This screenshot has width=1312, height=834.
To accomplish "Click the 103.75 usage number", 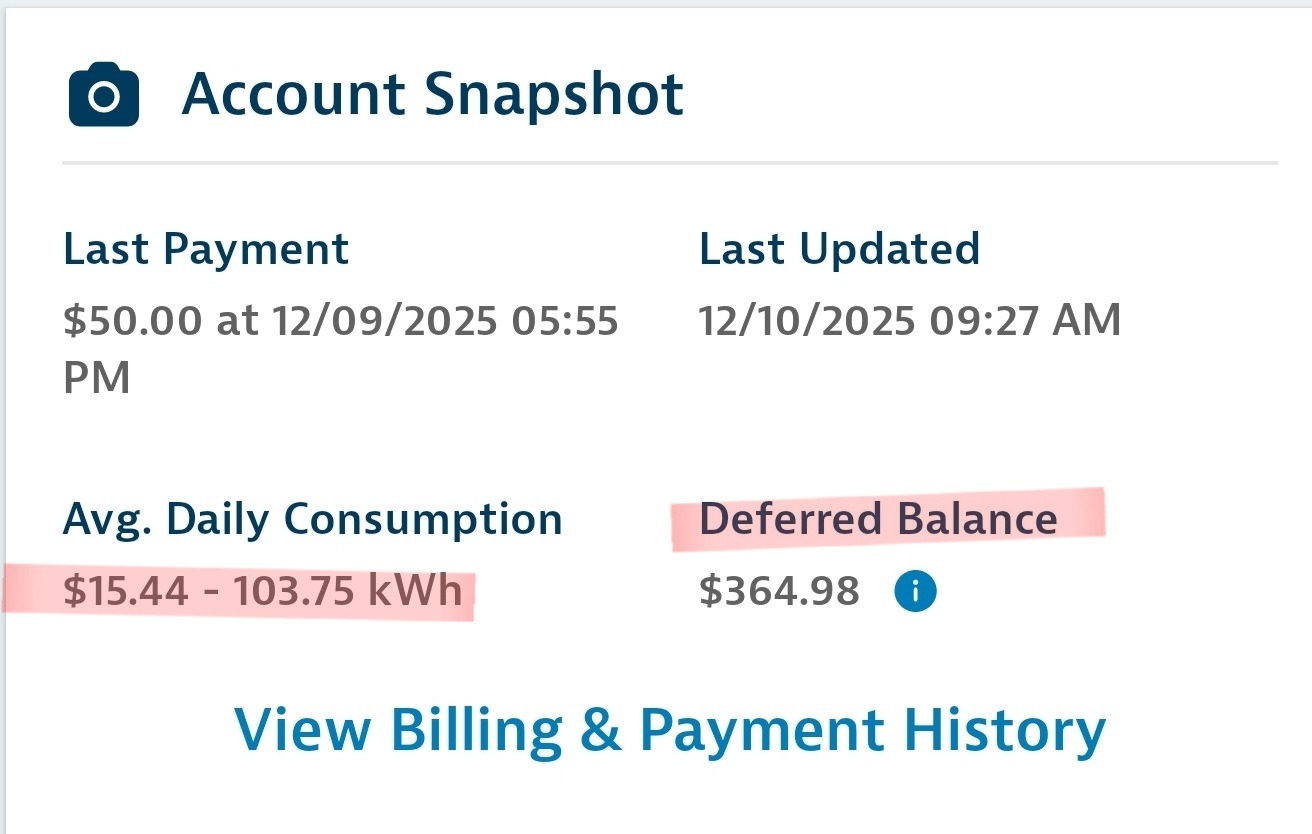I will coord(292,592).
